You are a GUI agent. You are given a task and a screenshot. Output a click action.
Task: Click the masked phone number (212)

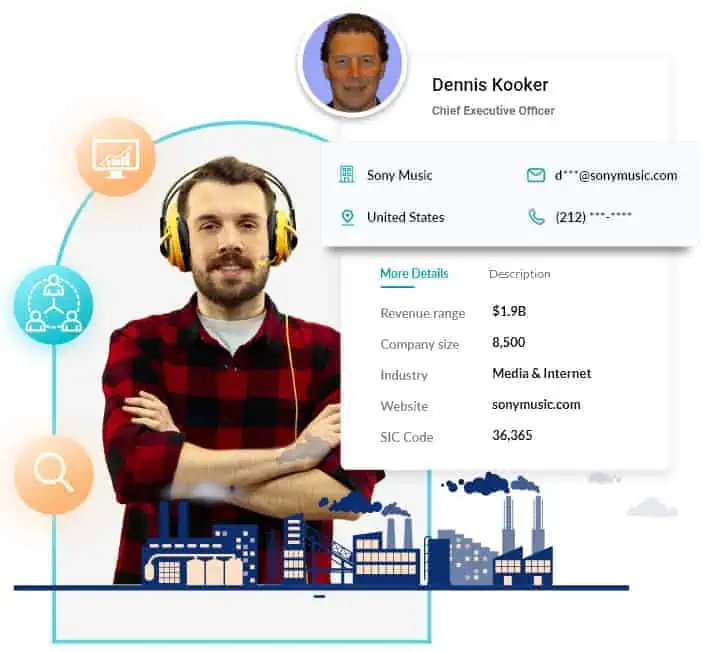tap(594, 217)
